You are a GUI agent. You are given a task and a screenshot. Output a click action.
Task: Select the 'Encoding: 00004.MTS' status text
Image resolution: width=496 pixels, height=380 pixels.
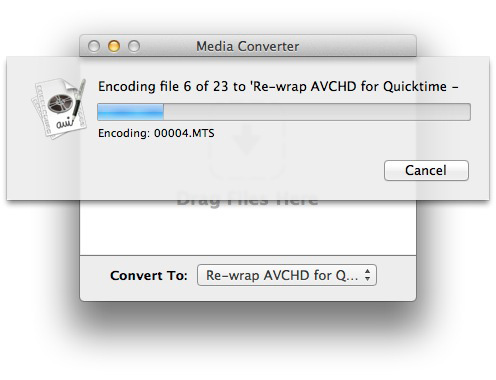(x=156, y=133)
